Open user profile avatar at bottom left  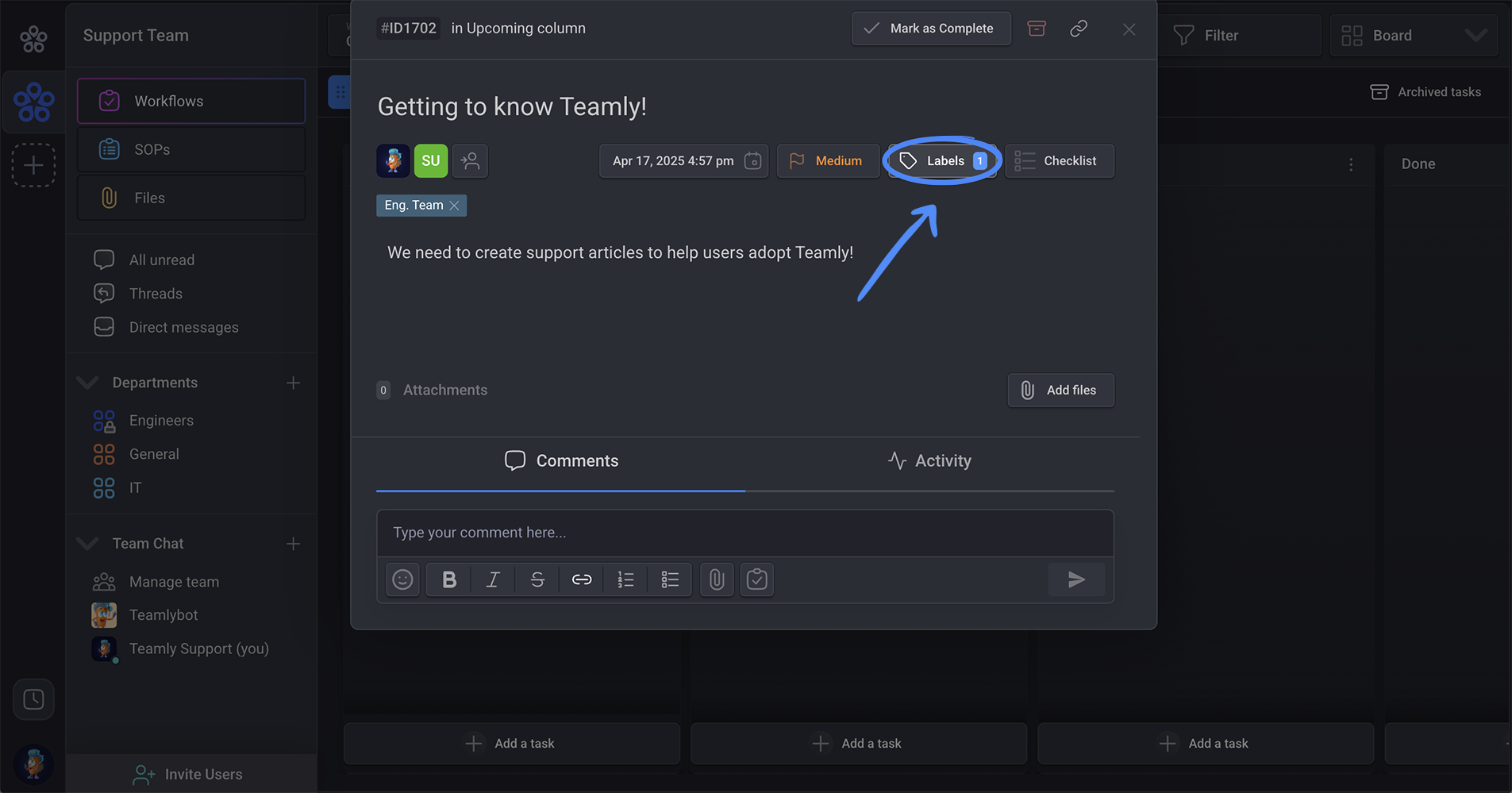[33, 764]
